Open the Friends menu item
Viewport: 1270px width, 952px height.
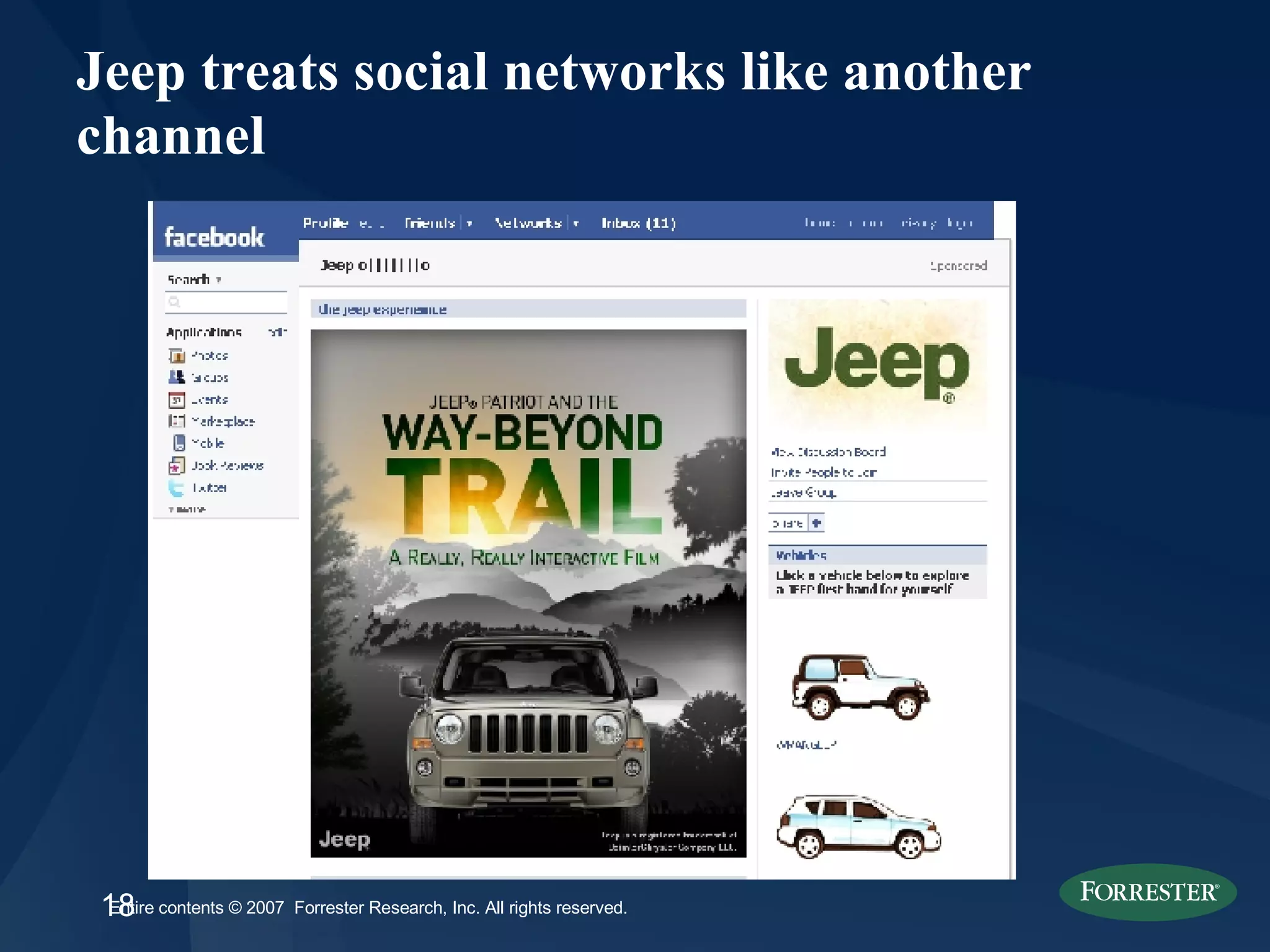(430, 223)
